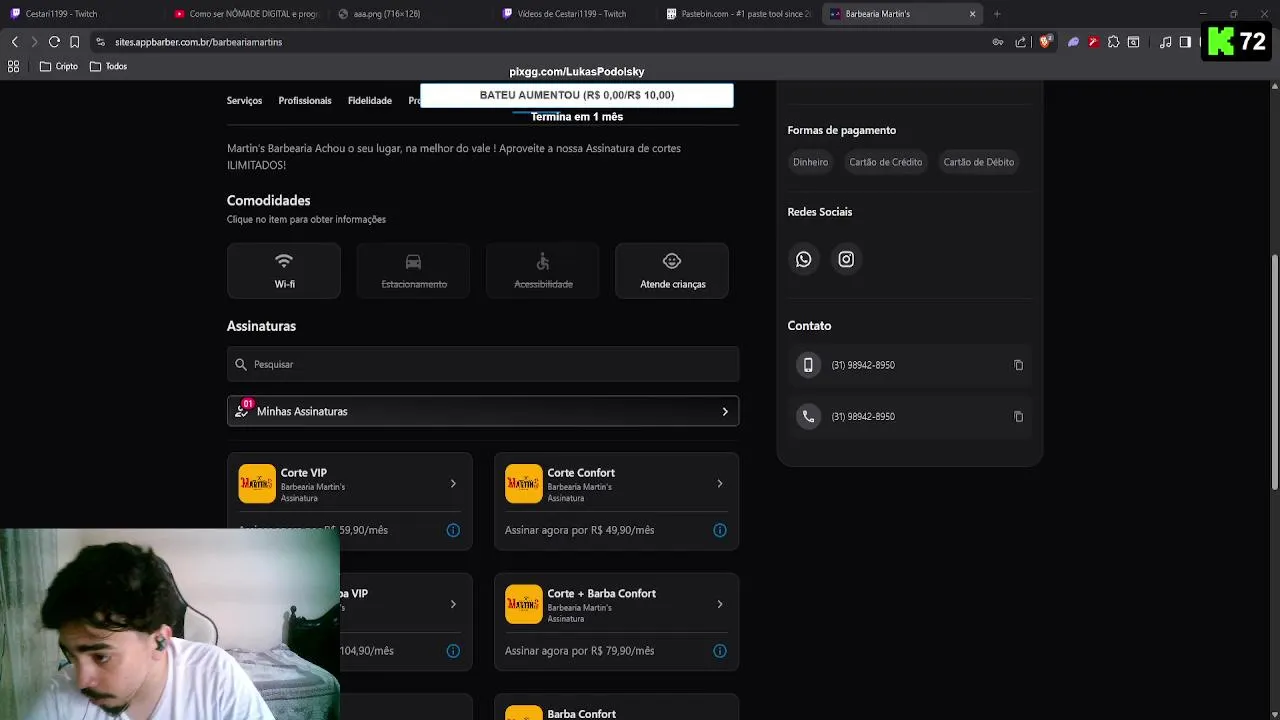Click the red extension icon in toolbar
This screenshot has width=1280, height=720.
(1093, 42)
